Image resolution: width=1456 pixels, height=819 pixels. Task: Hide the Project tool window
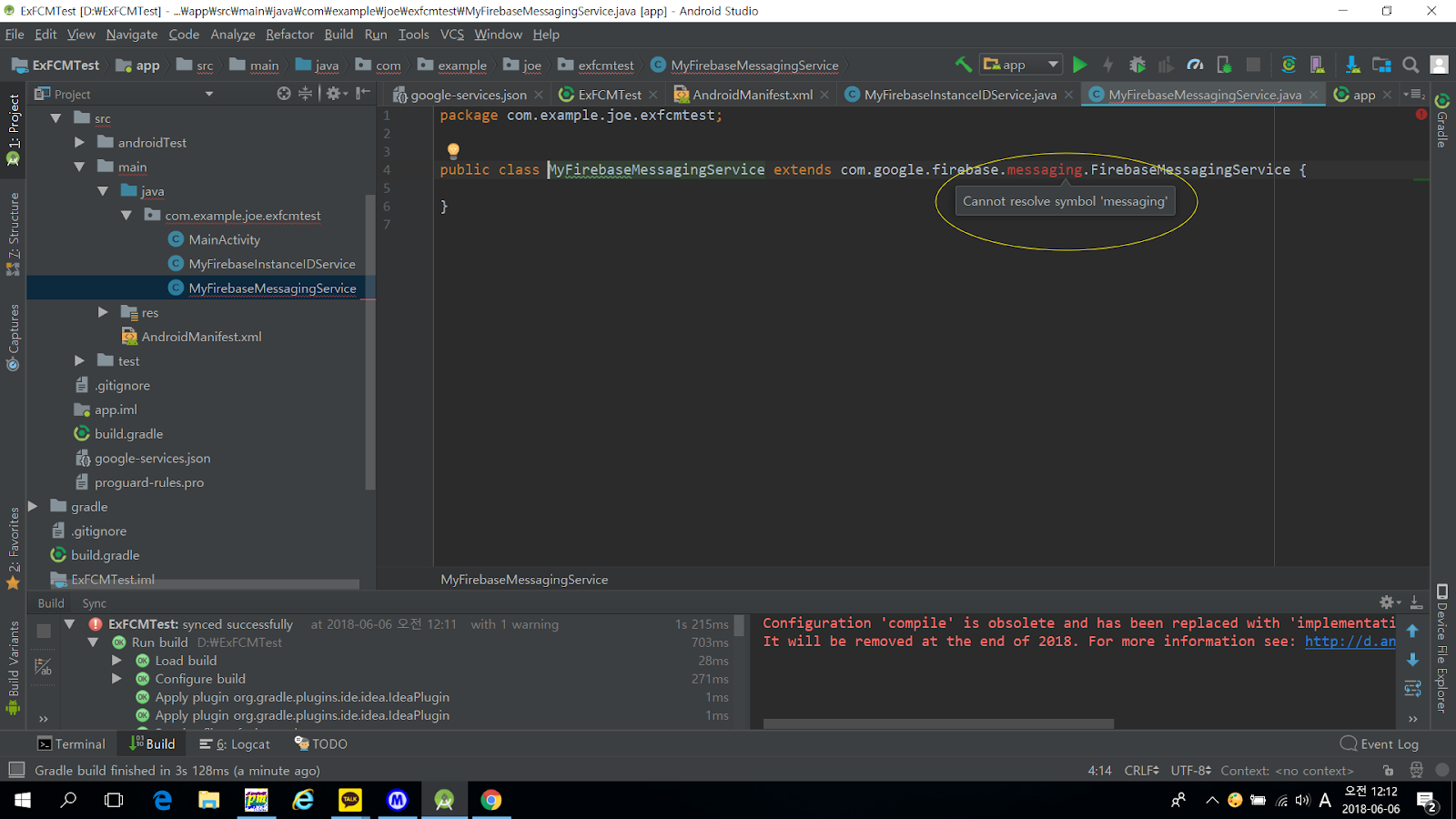coord(363,94)
